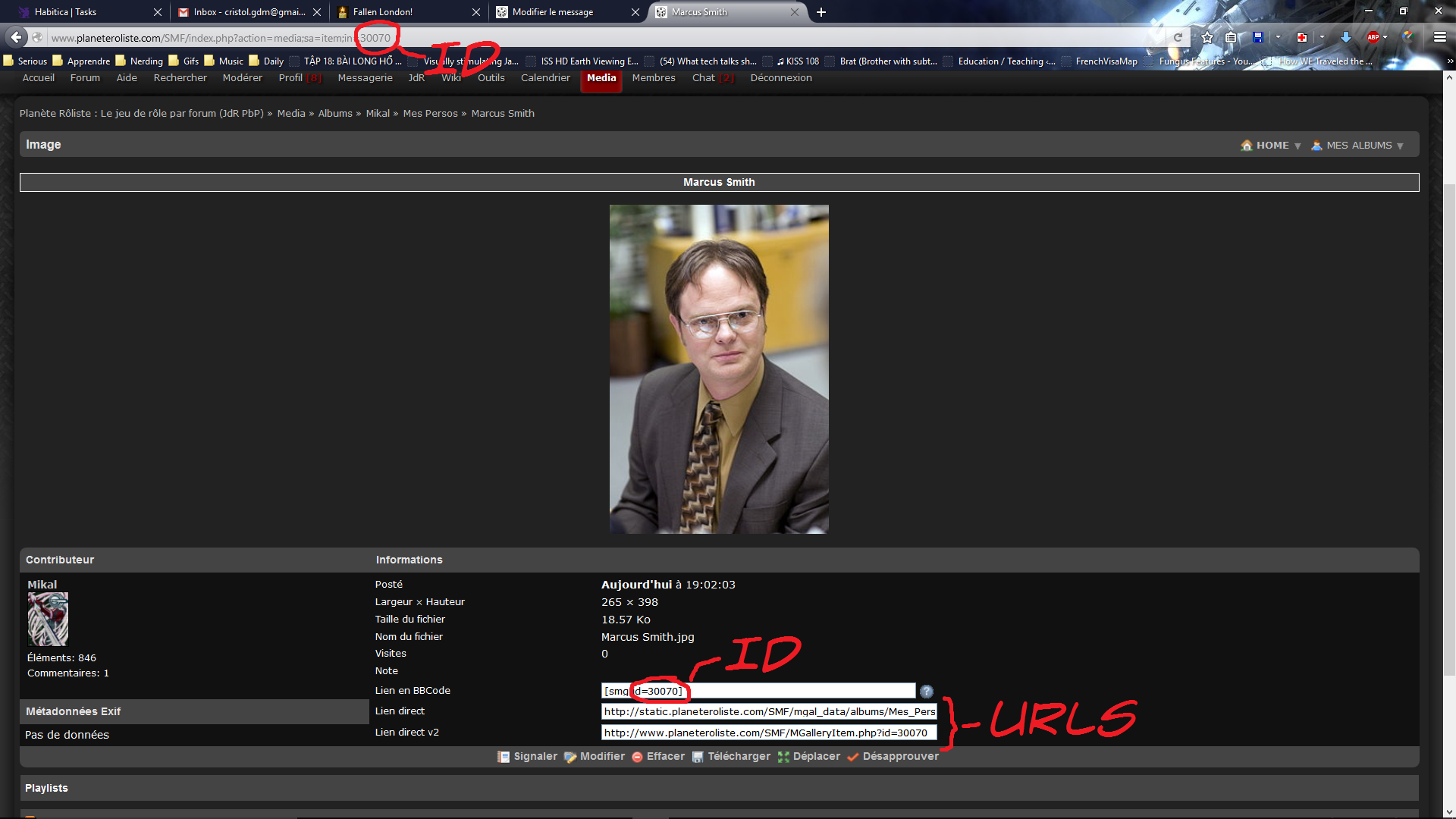Open the Messagerie menu item
This screenshot has height=819, width=1456.
pyautogui.click(x=365, y=78)
